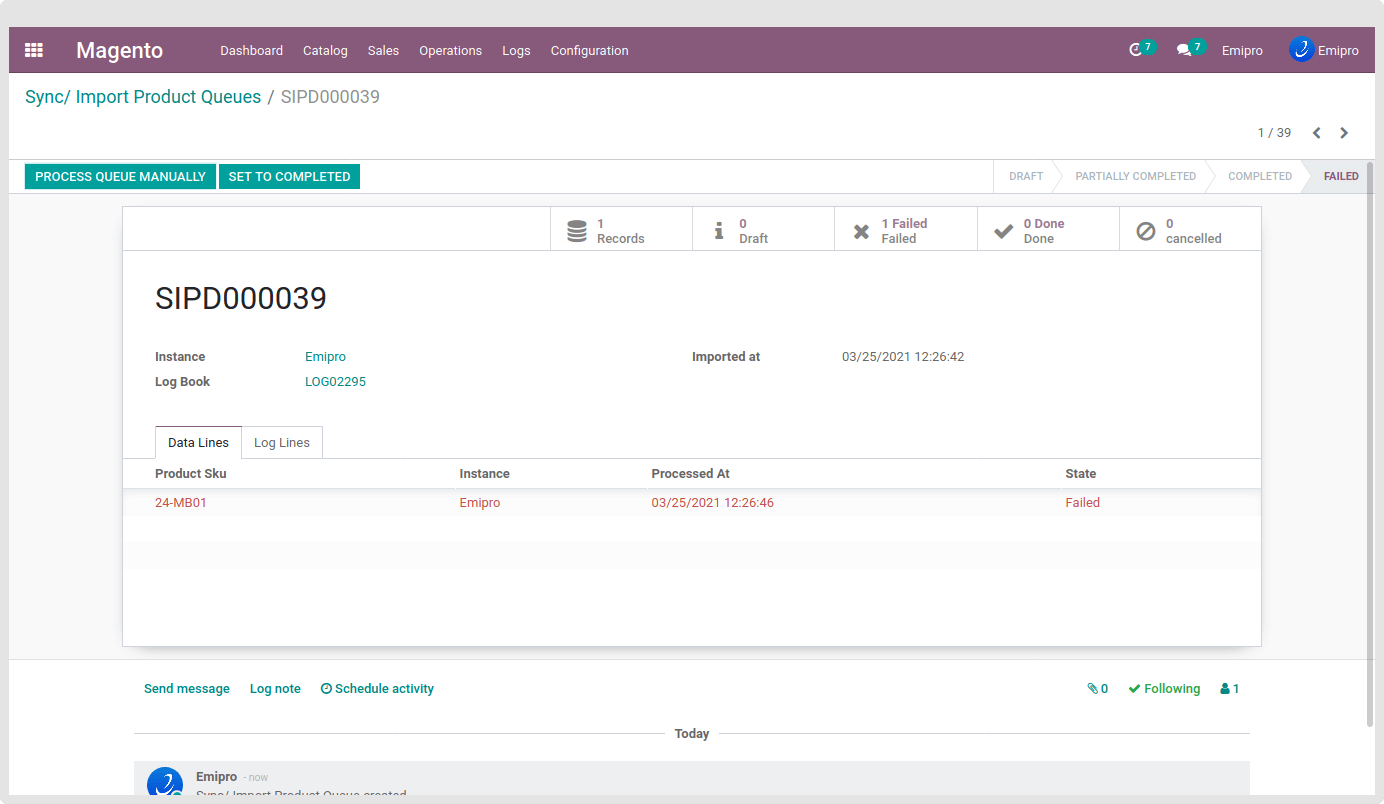Toggle the Following status button
The height and width of the screenshot is (804, 1384).
(1164, 689)
